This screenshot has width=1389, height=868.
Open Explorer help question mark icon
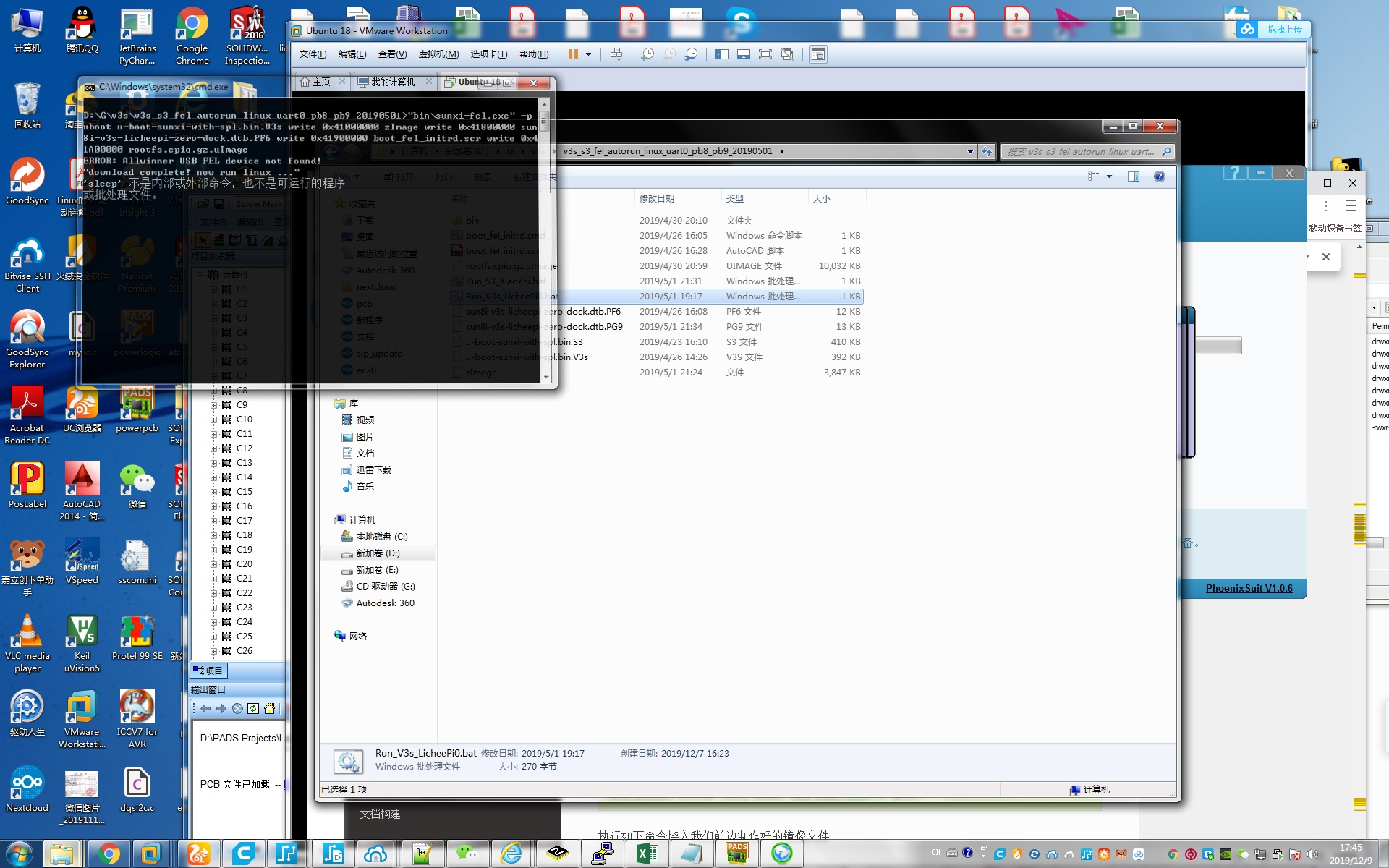[1160, 176]
